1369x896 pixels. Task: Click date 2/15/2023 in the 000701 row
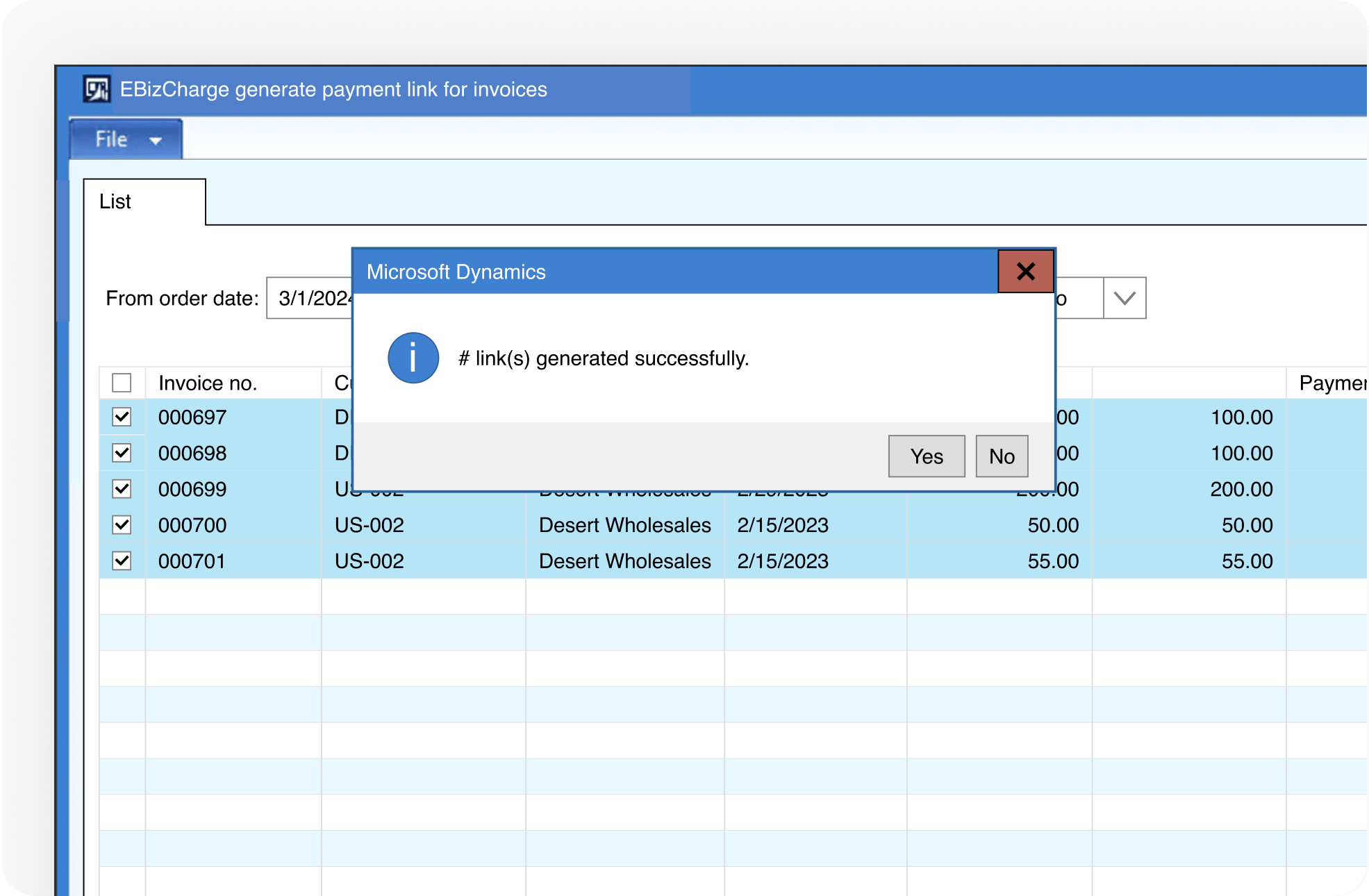pos(783,561)
